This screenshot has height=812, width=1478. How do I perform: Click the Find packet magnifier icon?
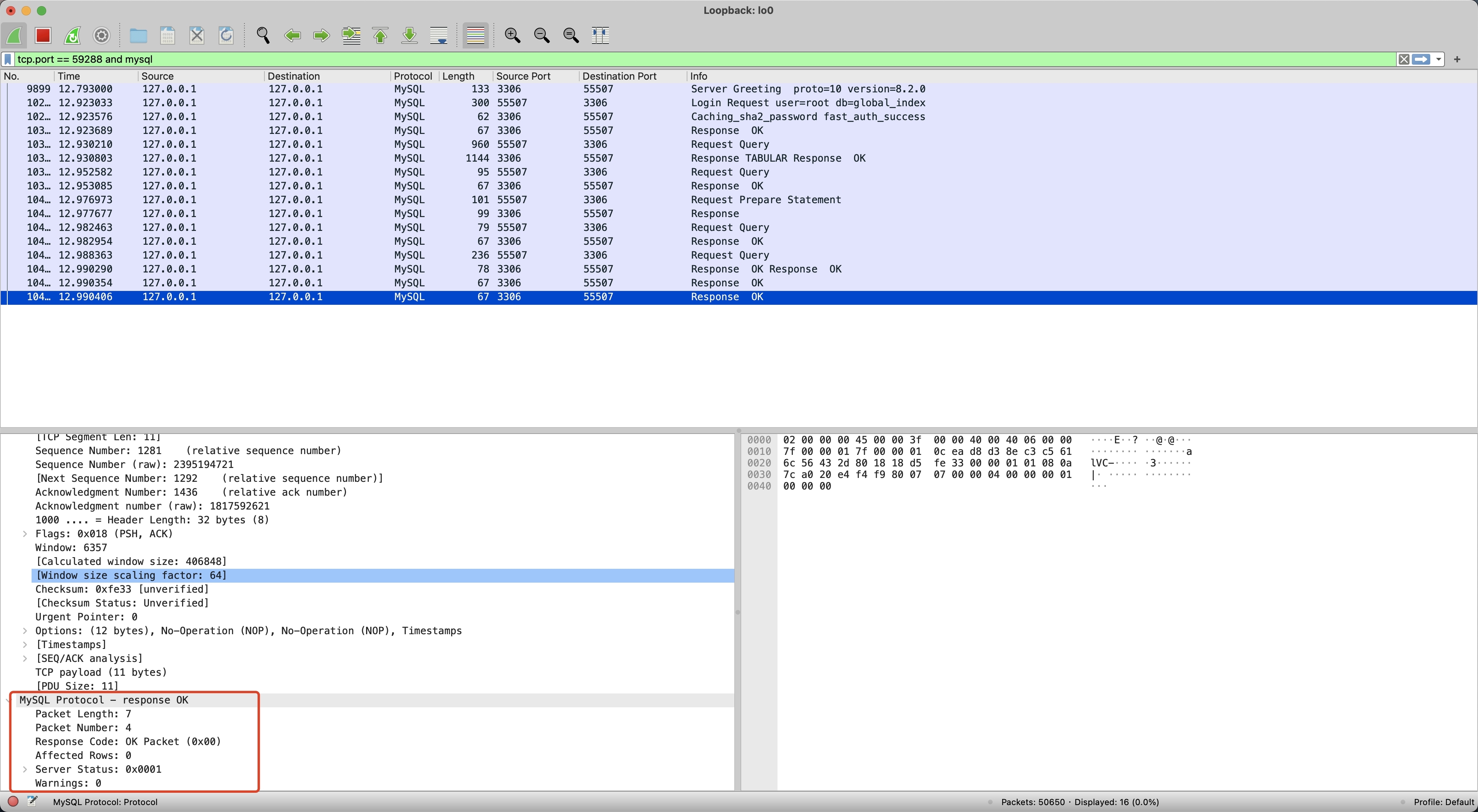263,35
